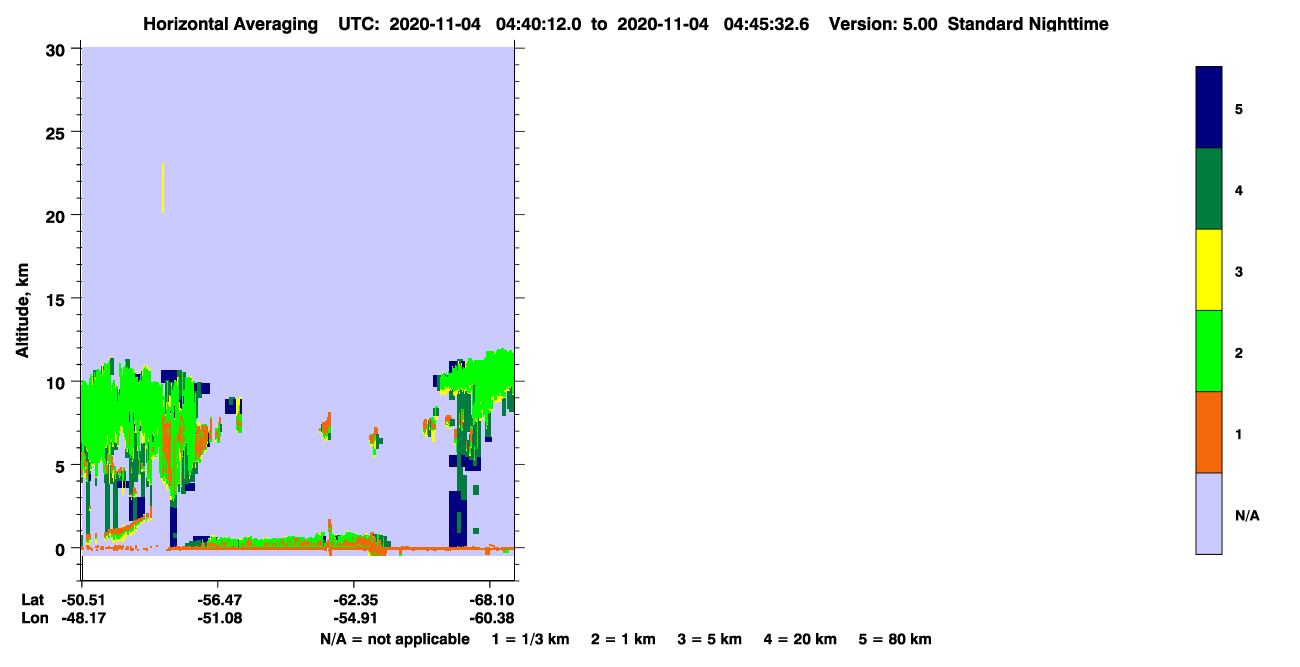Click the '3 = 5 km' legend caption

tap(710, 639)
